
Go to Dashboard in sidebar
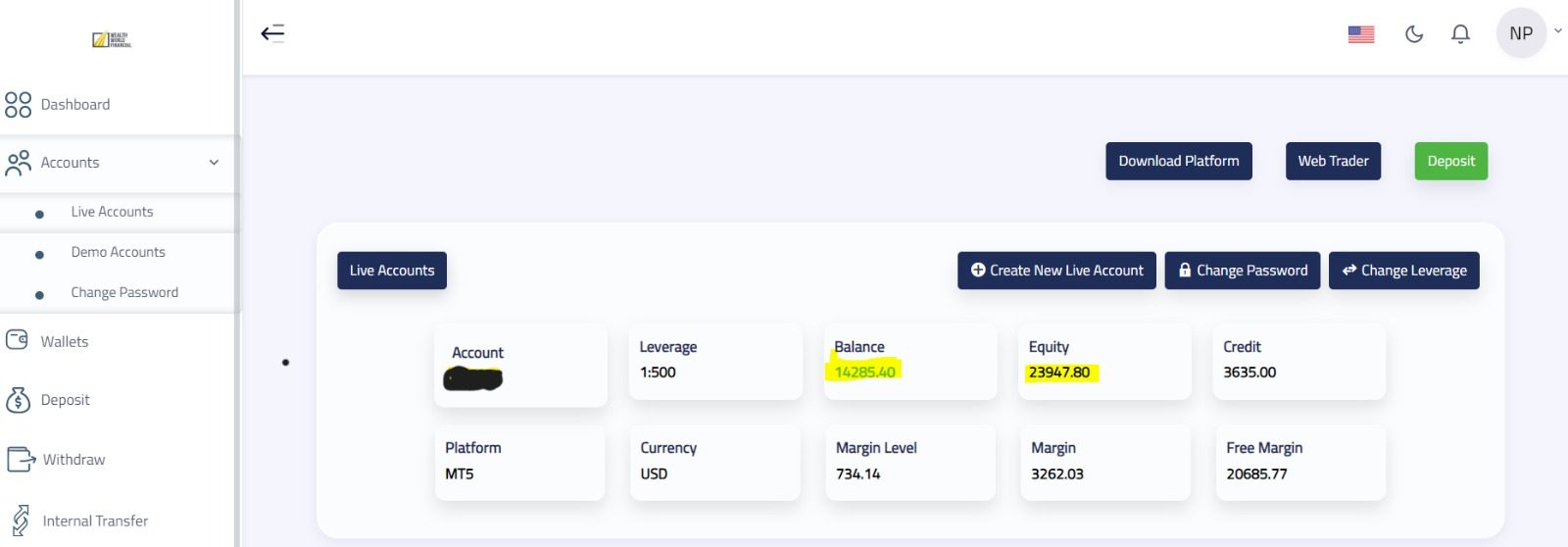tap(74, 105)
